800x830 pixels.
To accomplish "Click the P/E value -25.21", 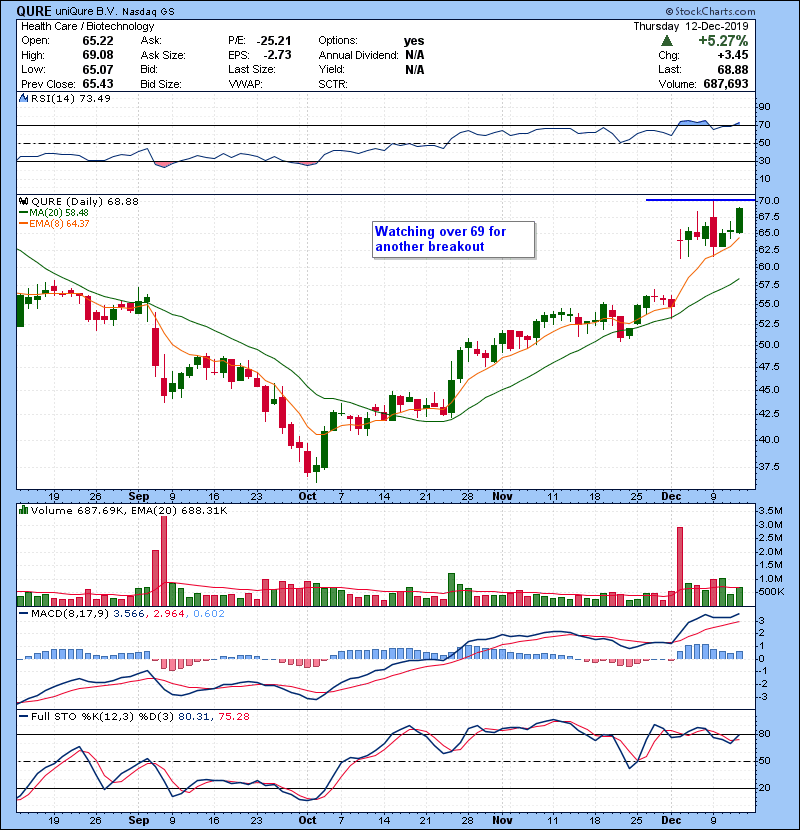I will point(274,41).
